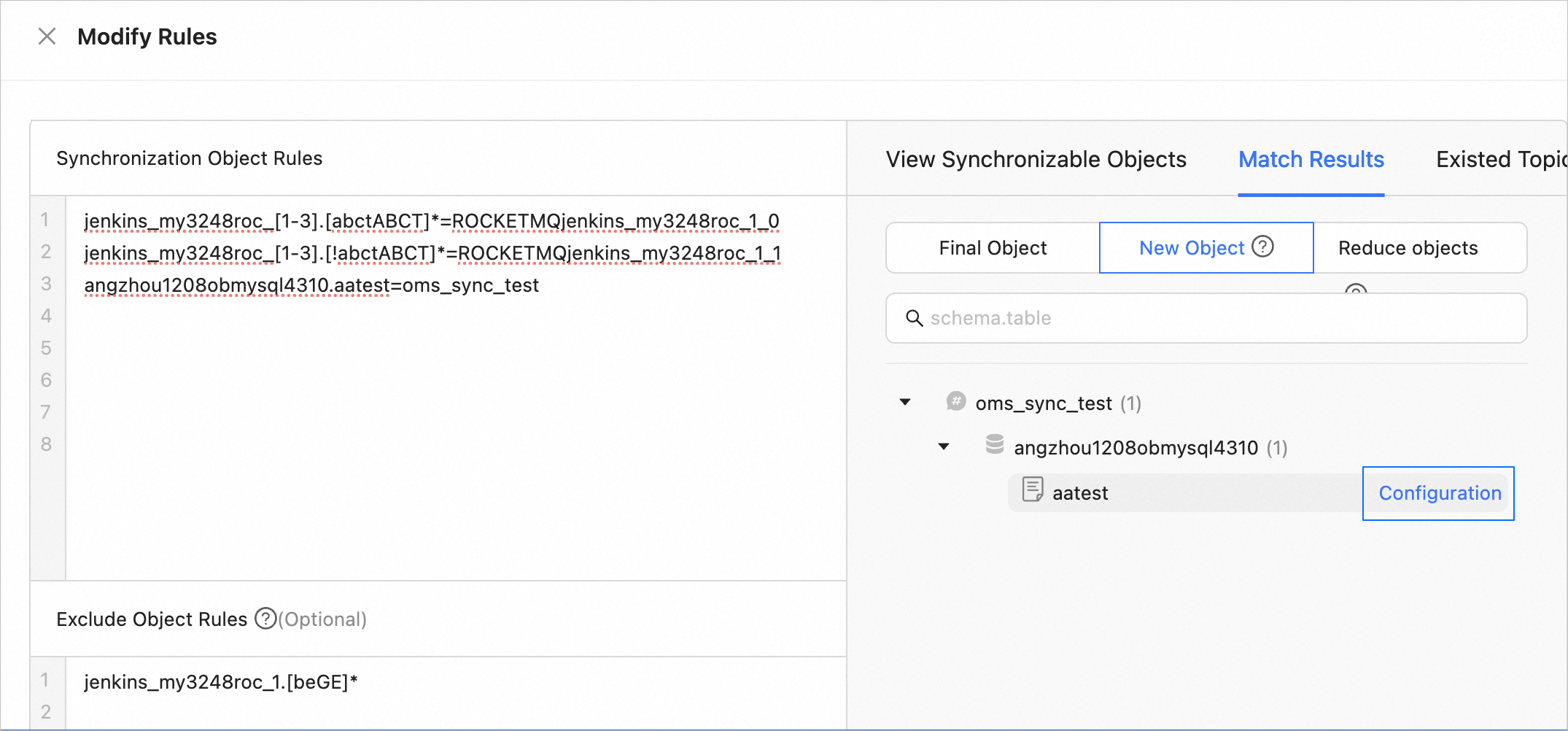Click the aatest table icon

(x=1032, y=490)
